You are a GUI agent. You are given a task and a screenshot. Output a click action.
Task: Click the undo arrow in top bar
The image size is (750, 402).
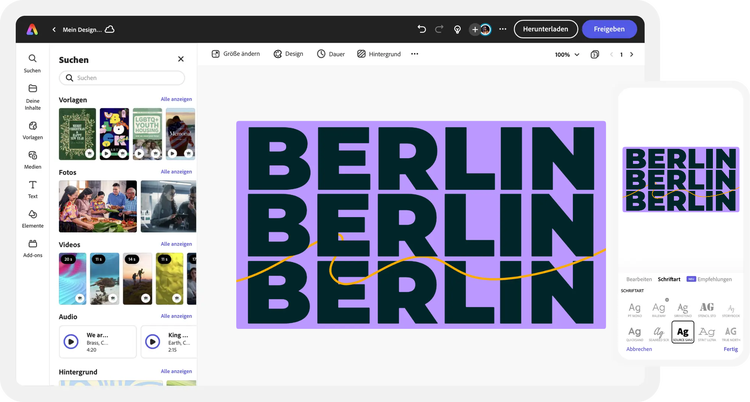pos(421,29)
